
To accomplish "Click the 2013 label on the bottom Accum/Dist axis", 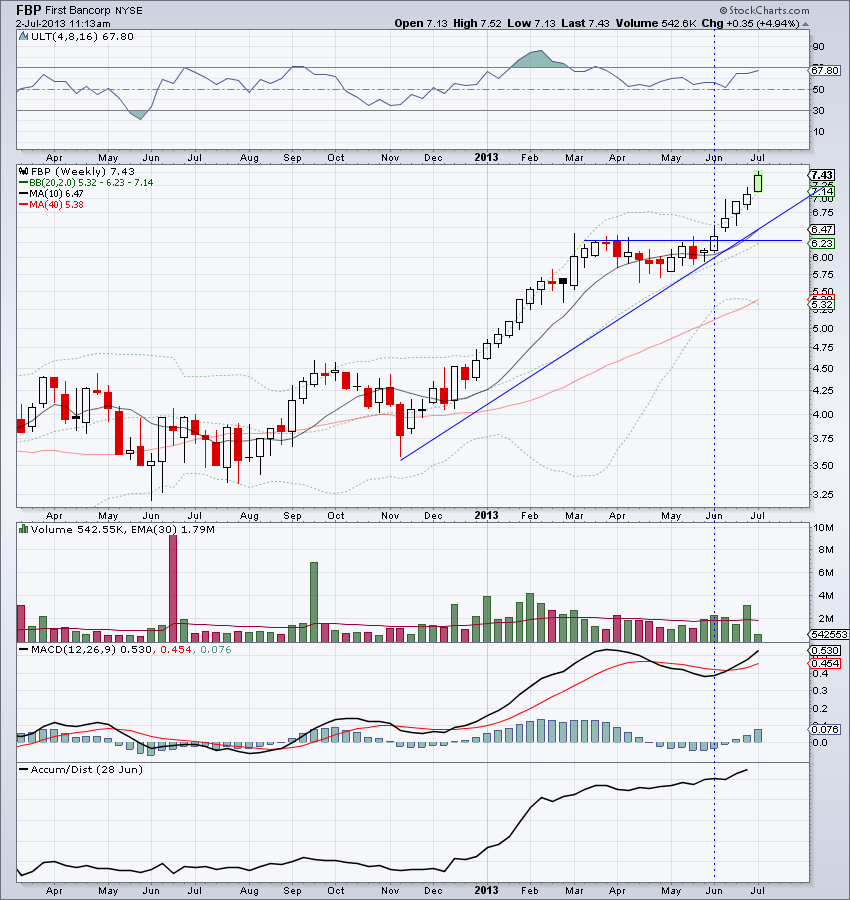I will coord(486,890).
